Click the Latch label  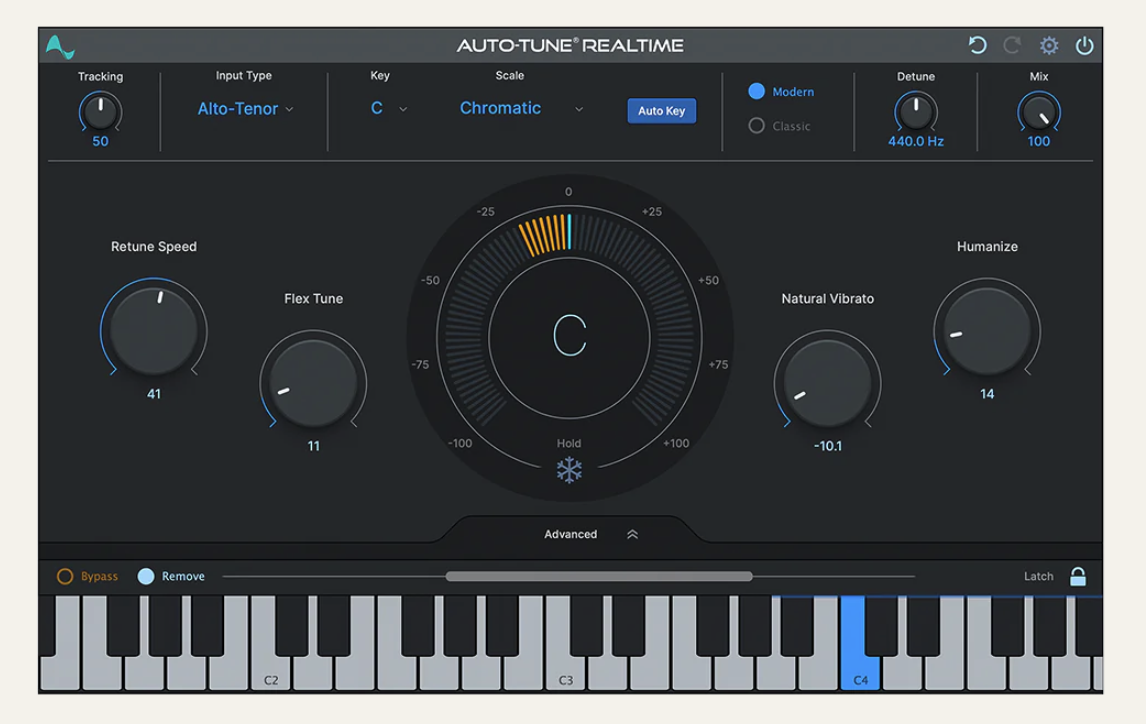coord(1039,576)
